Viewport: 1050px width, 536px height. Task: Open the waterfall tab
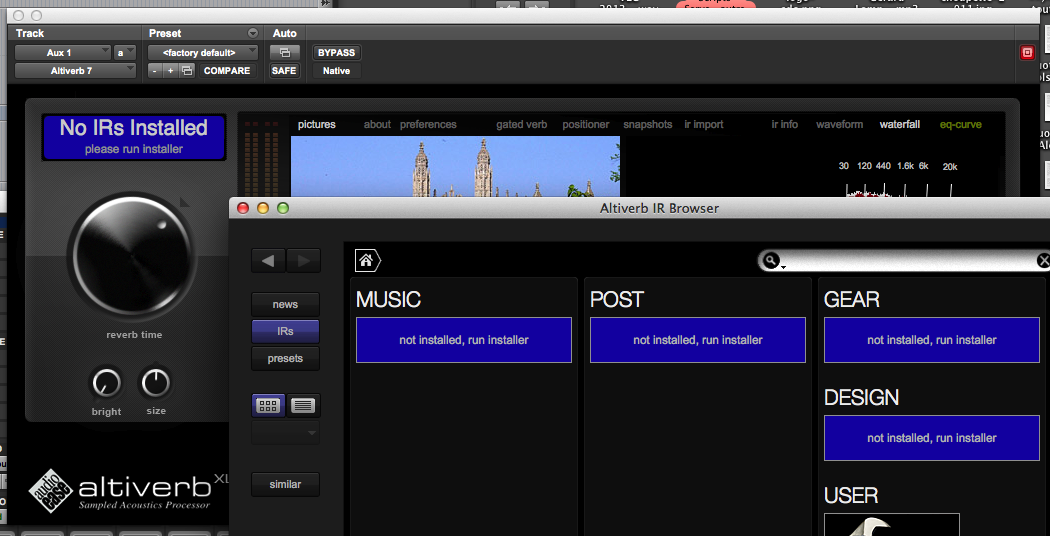pos(900,125)
